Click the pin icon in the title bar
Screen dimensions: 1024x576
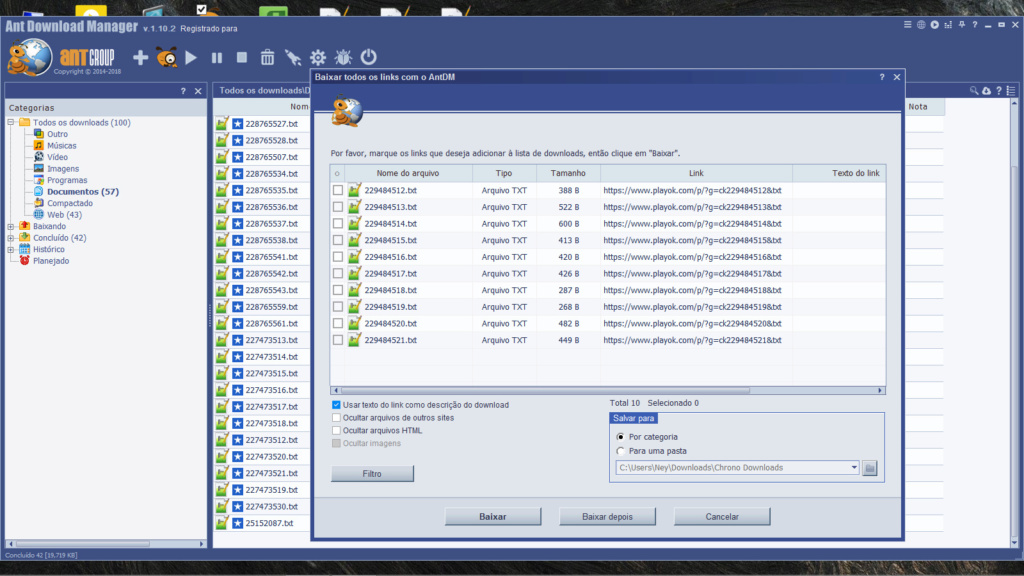[x=961, y=25]
